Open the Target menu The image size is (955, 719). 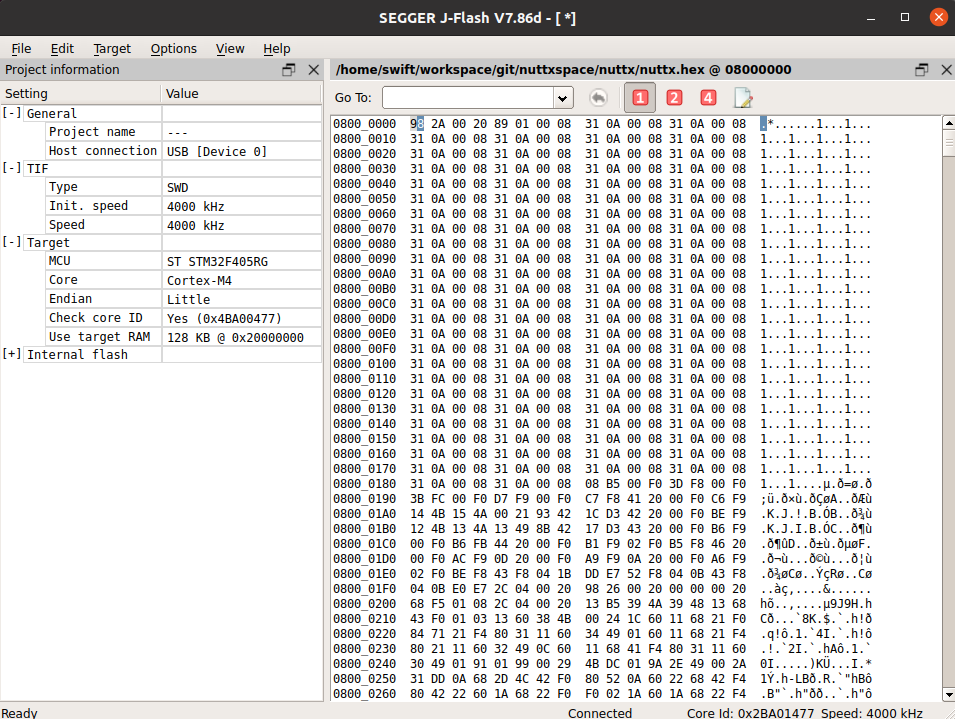[x=112, y=49]
